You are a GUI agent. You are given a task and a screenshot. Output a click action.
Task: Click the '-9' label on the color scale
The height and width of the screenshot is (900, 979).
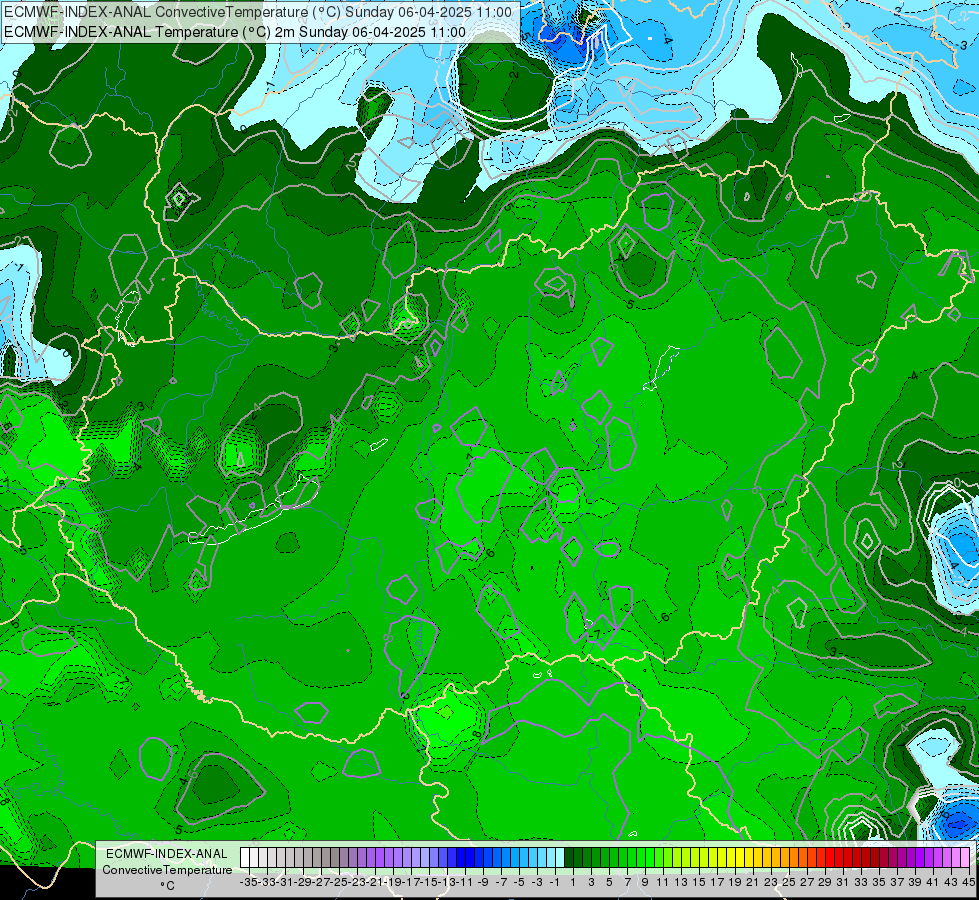[483, 883]
